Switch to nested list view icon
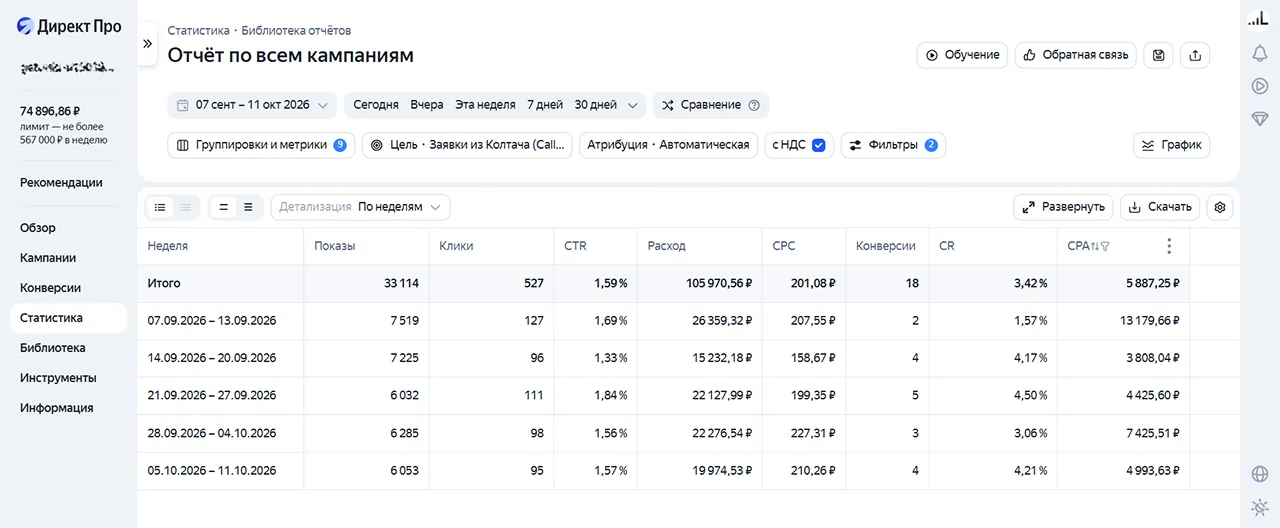The image size is (1280, 528). point(186,207)
